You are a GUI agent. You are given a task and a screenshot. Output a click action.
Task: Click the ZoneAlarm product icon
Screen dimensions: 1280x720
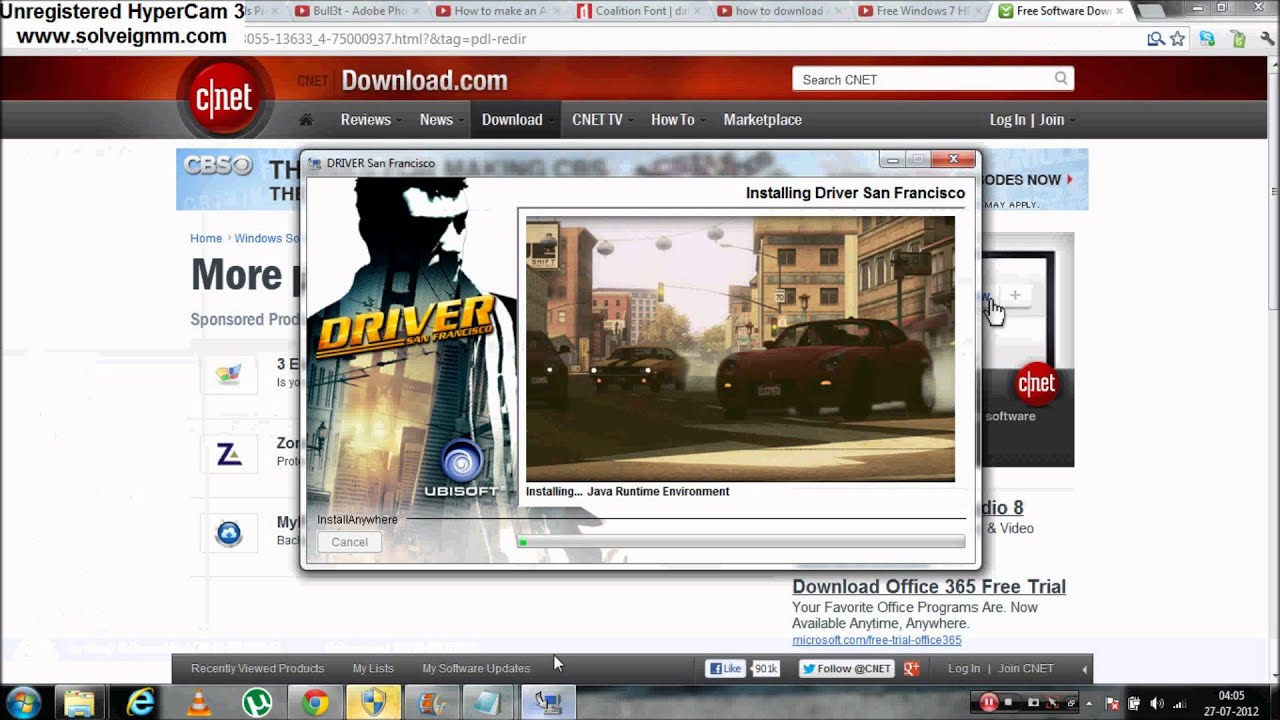229,455
